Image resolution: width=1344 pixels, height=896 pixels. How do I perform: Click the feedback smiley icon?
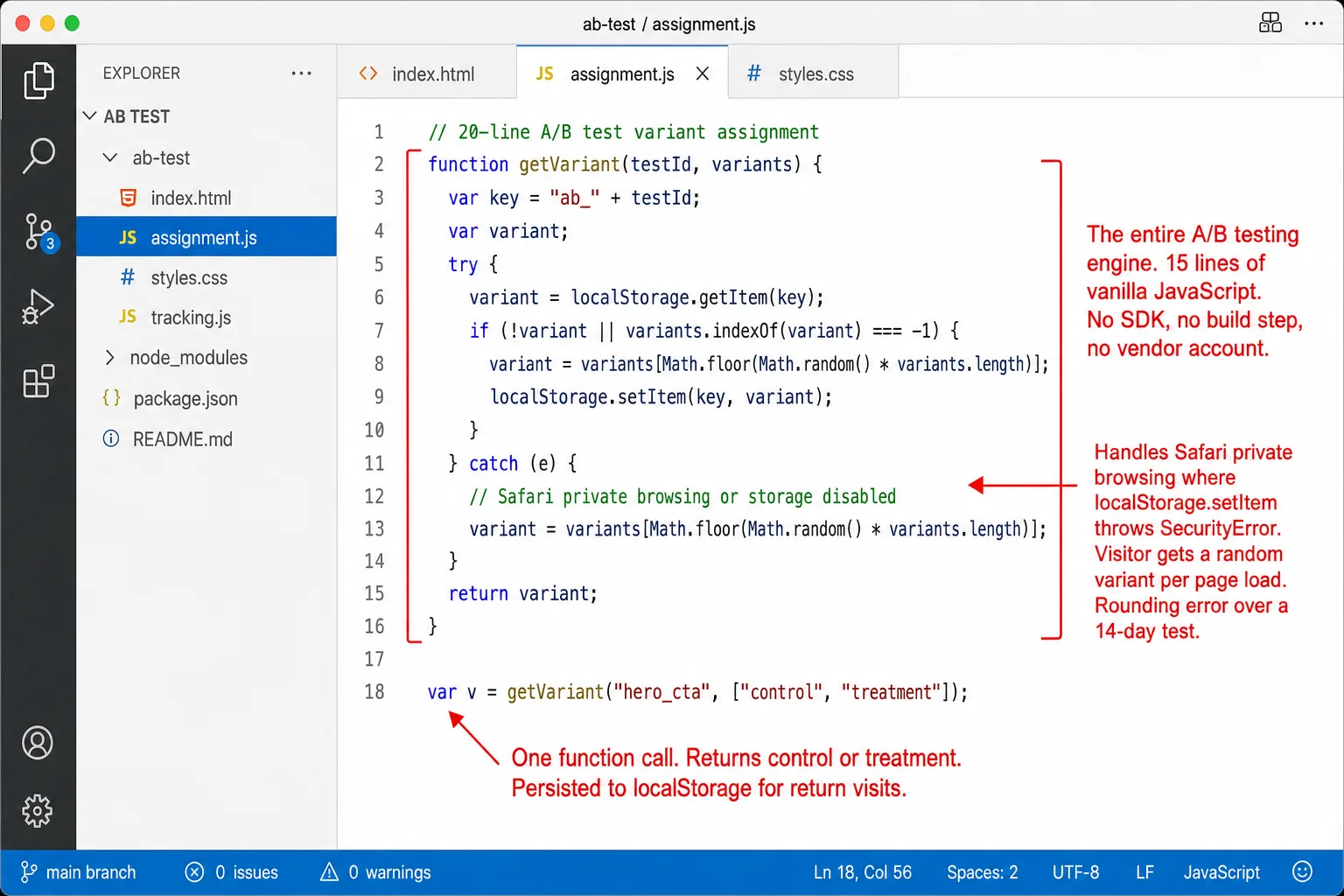(x=1302, y=871)
